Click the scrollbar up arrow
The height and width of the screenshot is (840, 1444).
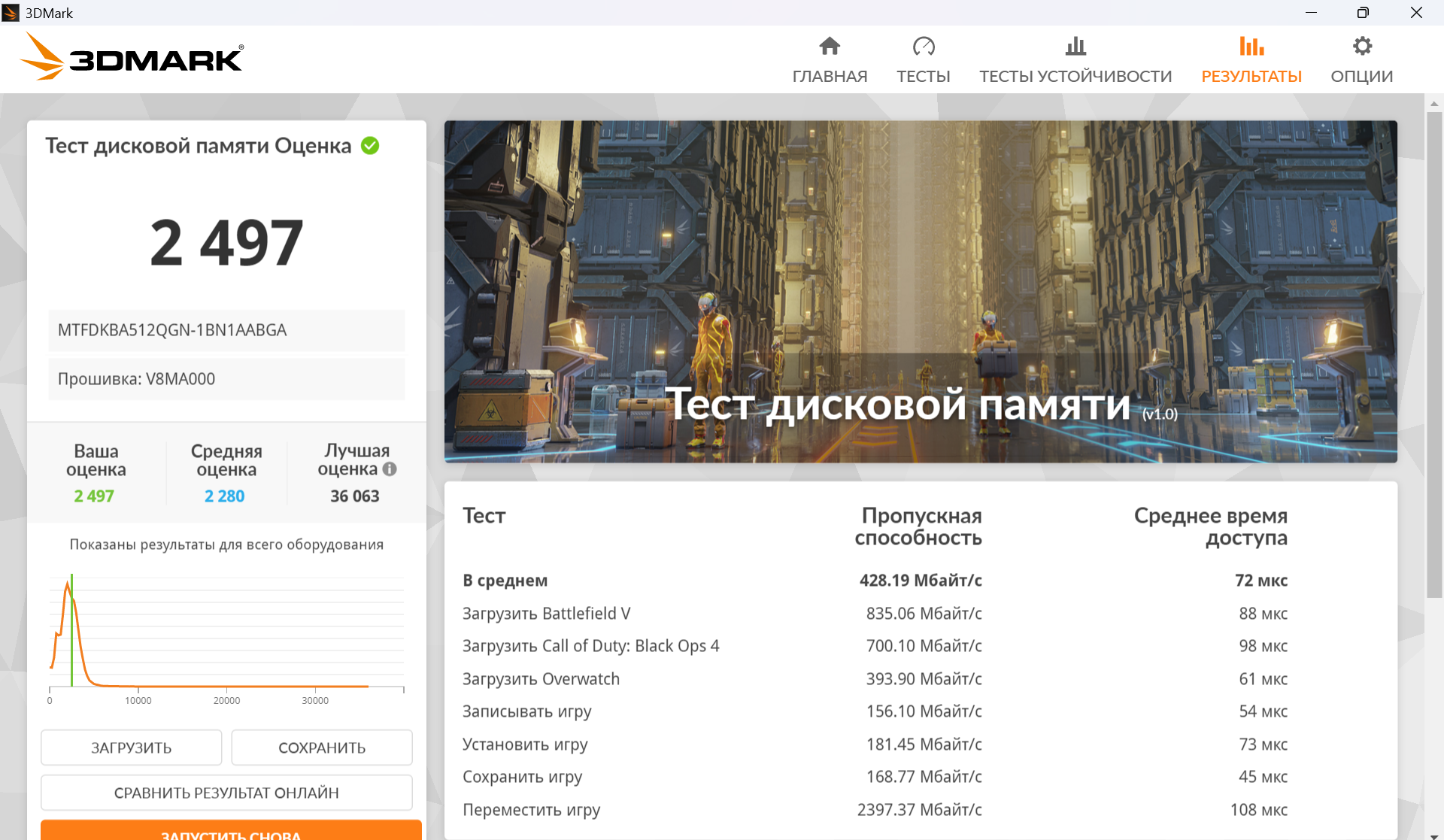click(x=1434, y=103)
